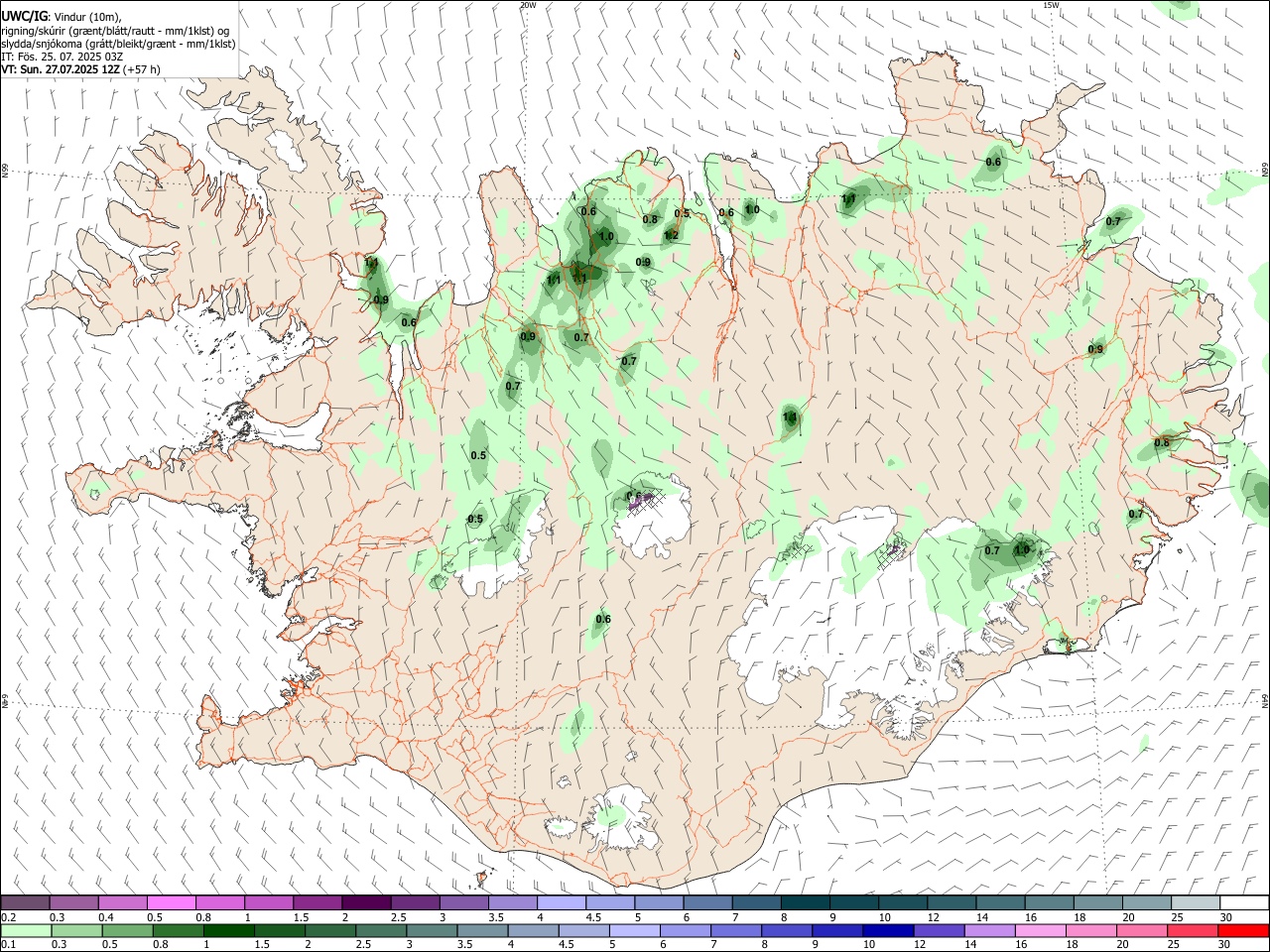Select upper scale white swatch after 30
1270x952 pixels.
[x=1244, y=902]
